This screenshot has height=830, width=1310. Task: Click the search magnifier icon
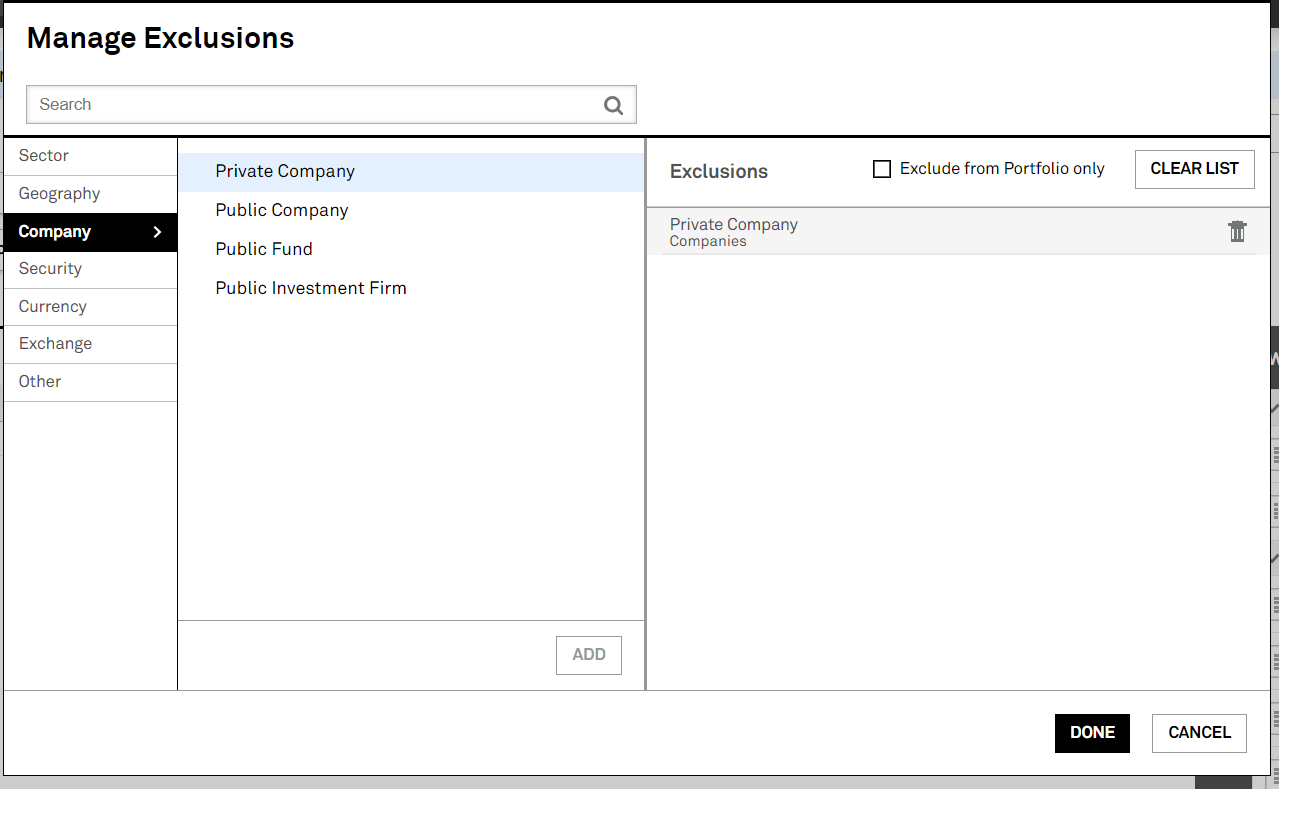pyautogui.click(x=613, y=105)
